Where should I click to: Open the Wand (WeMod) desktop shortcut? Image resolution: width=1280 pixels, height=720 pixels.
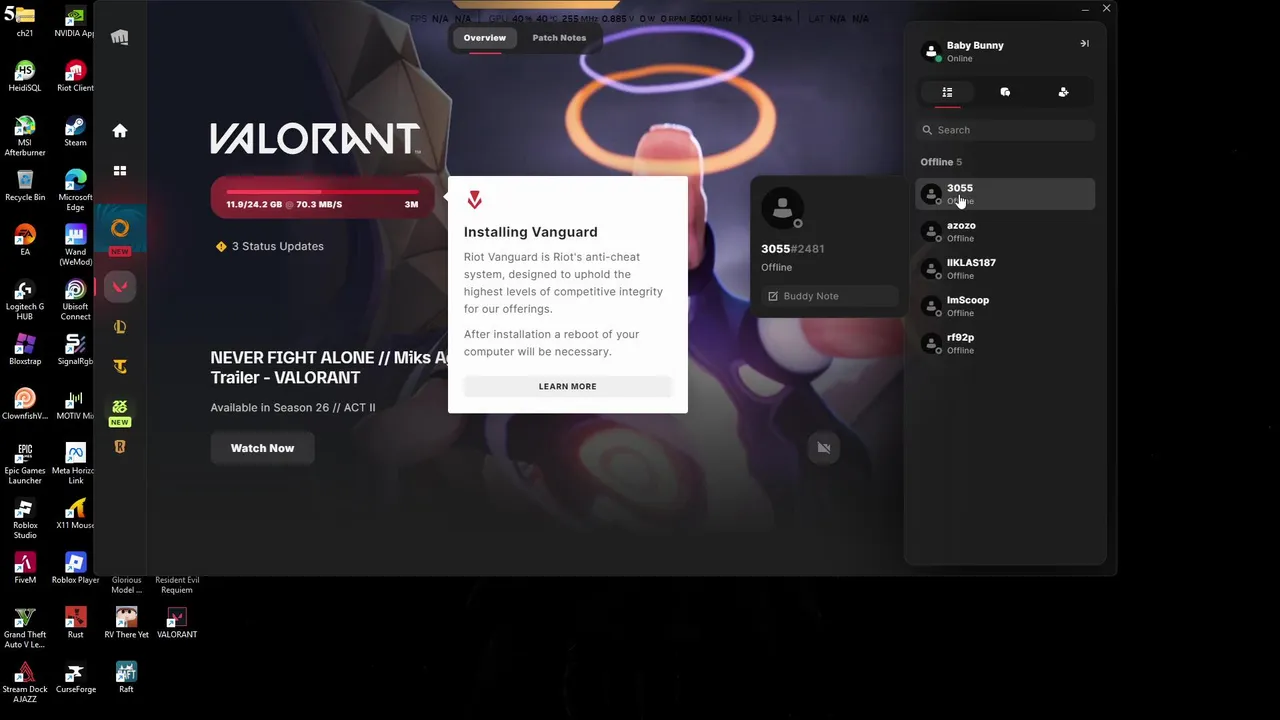75,245
